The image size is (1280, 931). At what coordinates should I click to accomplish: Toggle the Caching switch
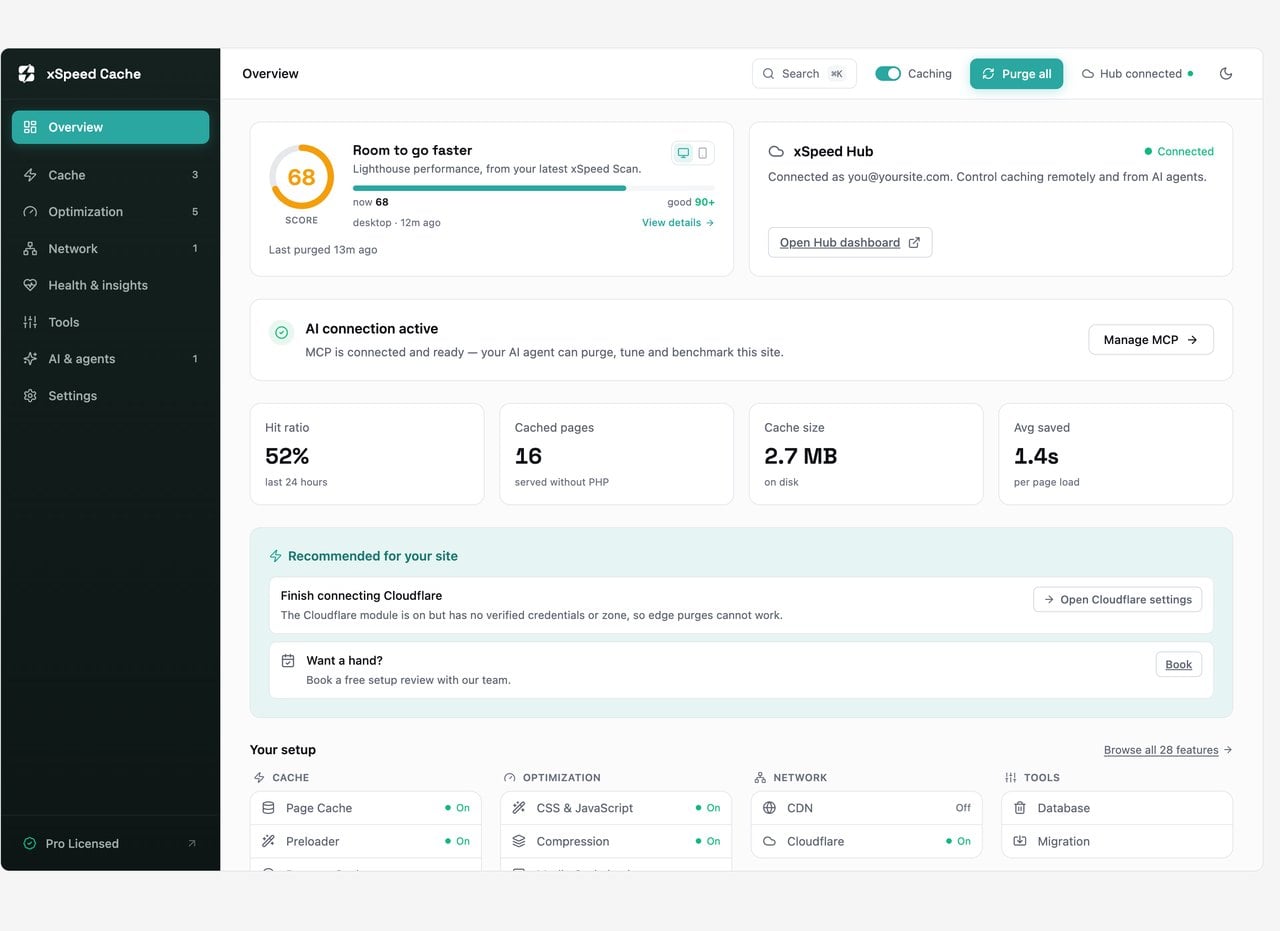[888, 74]
